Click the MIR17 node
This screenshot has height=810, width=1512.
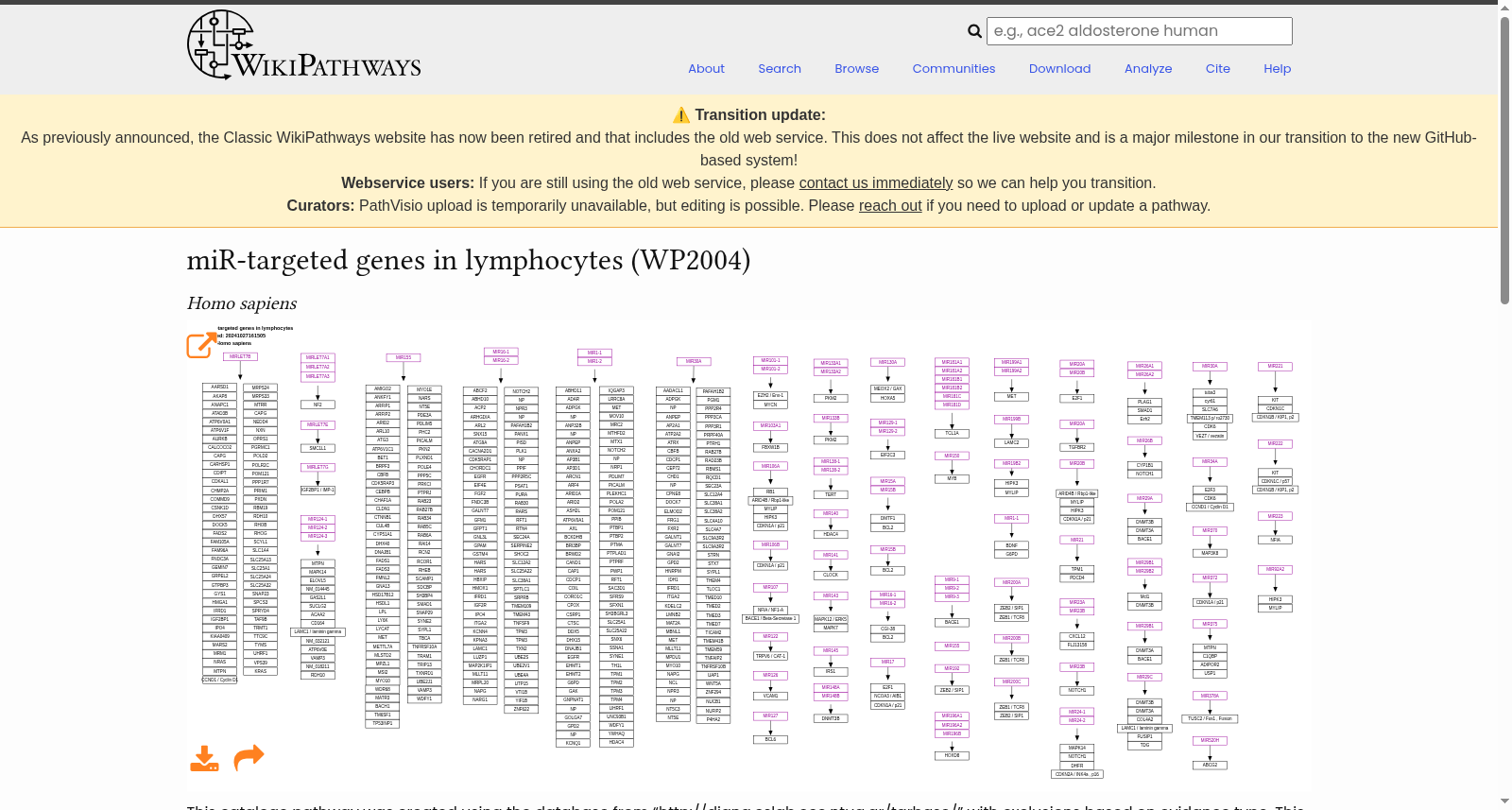887,663
